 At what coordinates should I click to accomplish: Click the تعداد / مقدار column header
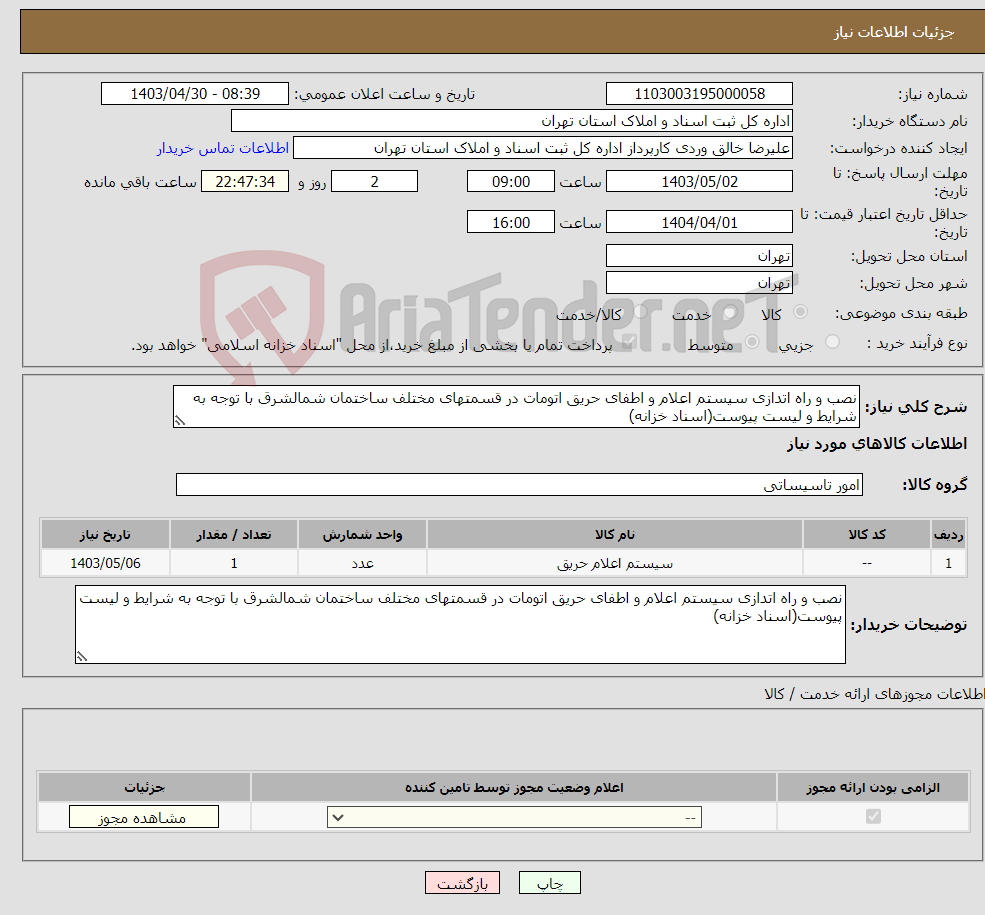[x=234, y=534]
